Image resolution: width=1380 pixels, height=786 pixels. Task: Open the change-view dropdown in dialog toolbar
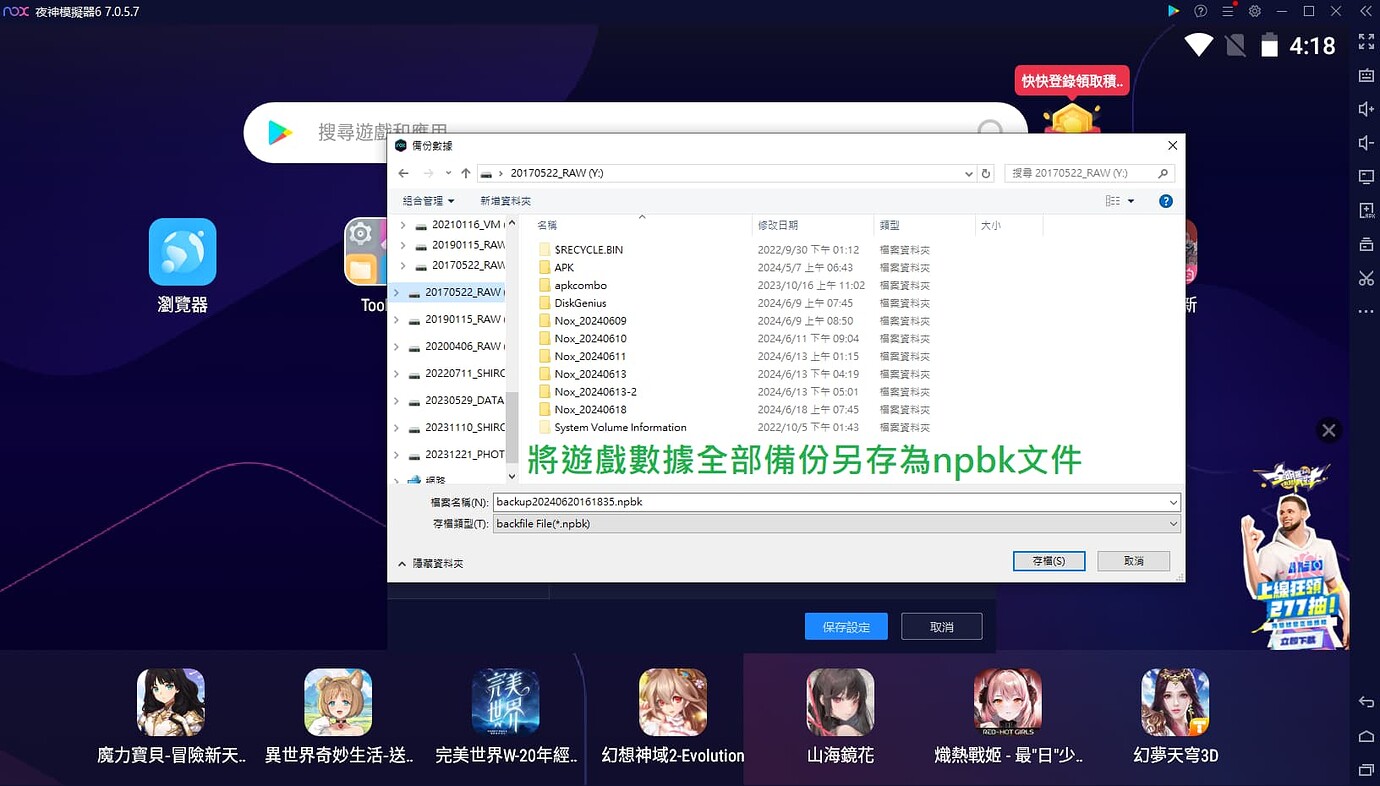pyautogui.click(x=1117, y=200)
